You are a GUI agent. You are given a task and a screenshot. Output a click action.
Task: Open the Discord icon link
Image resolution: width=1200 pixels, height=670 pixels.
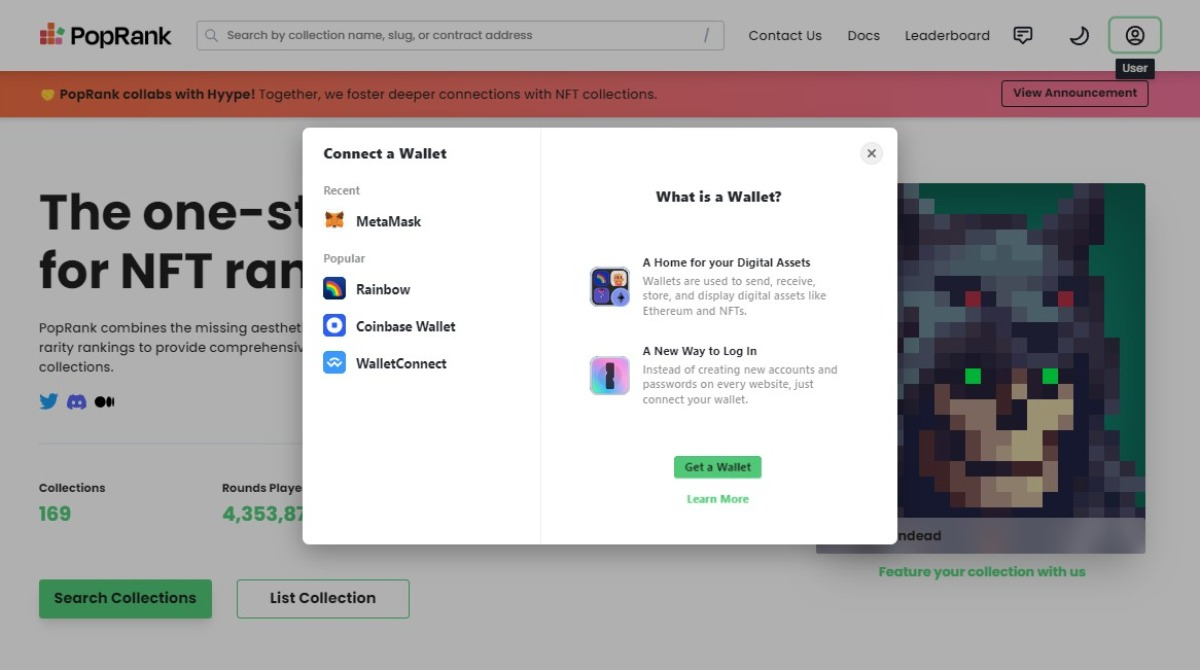(x=77, y=401)
